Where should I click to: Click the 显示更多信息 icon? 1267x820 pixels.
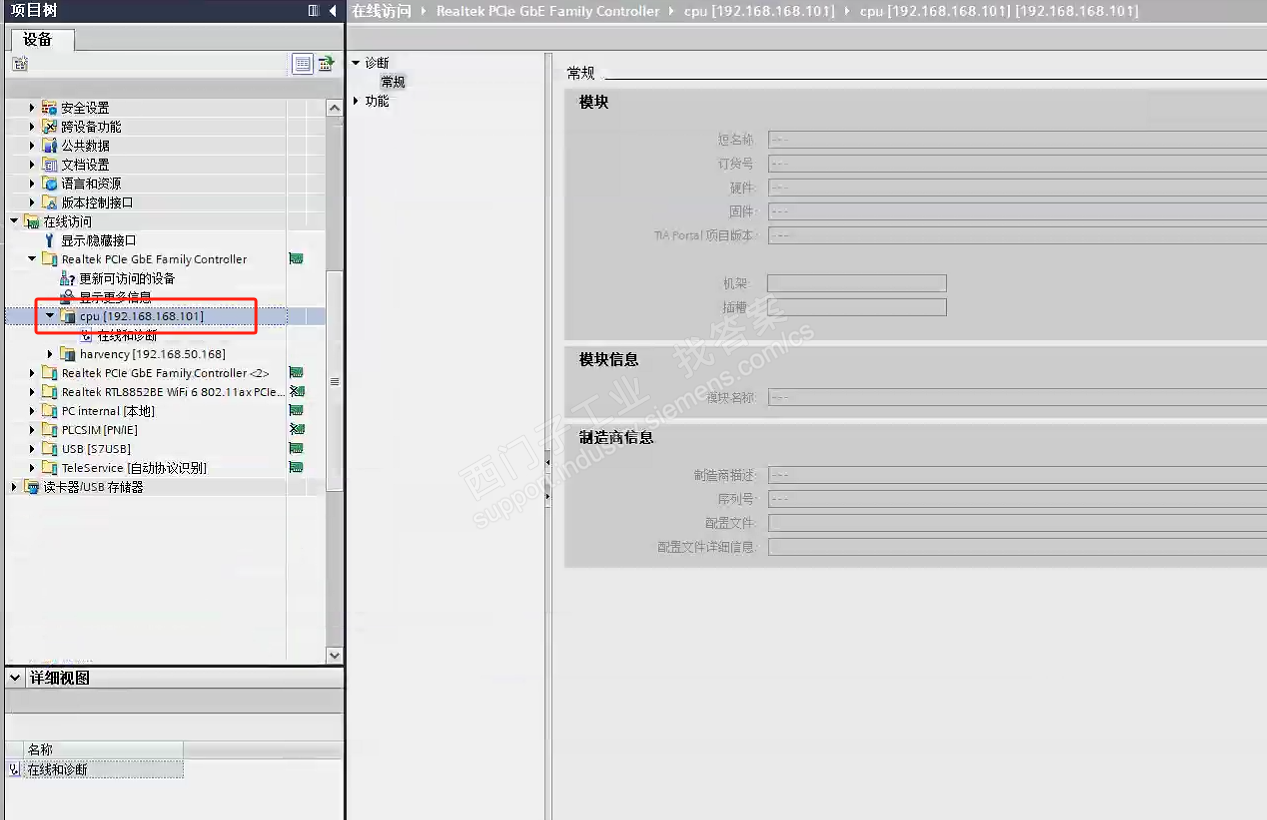click(x=68, y=297)
